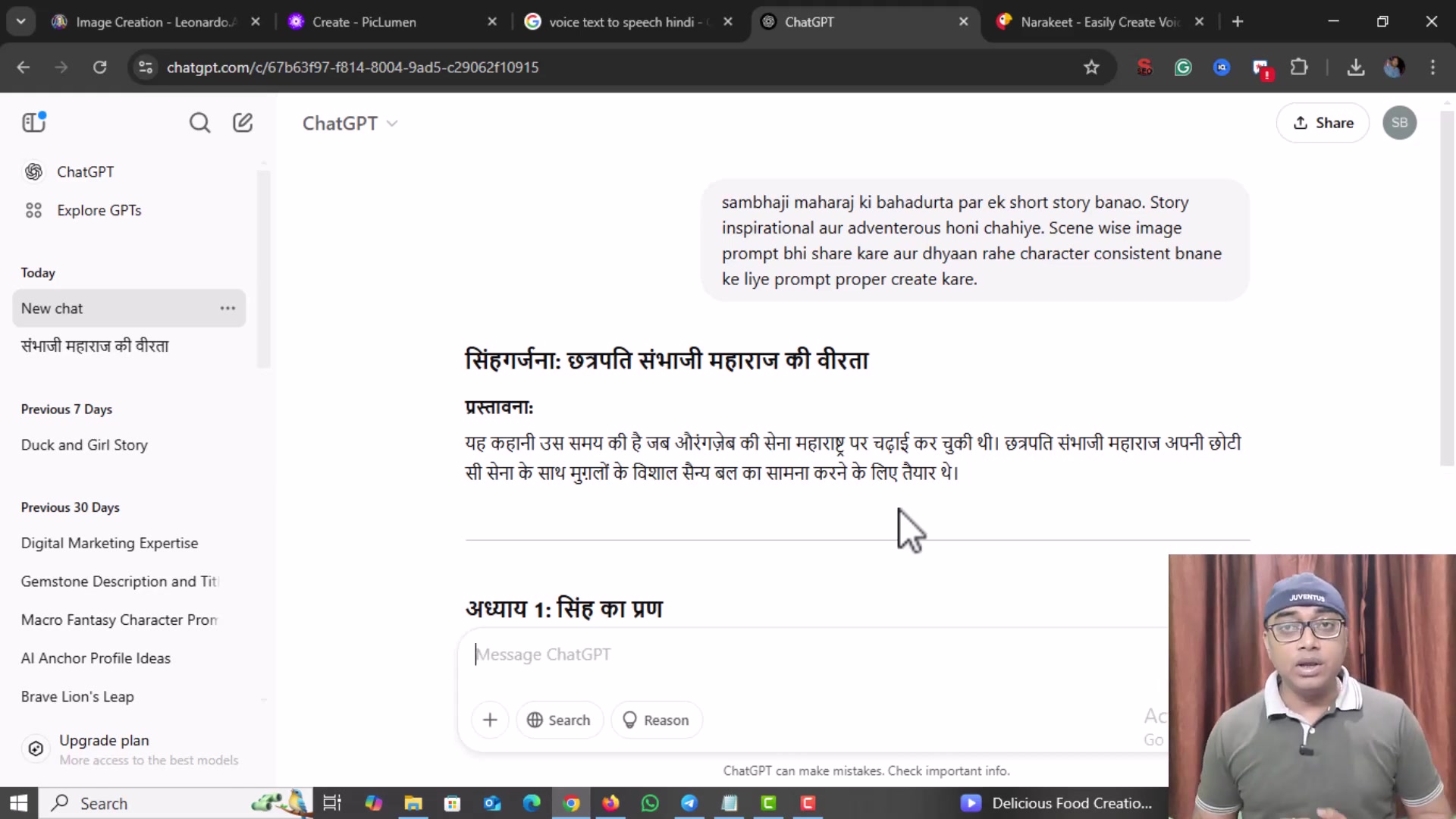Image resolution: width=1456 pixels, height=819 pixels.
Task: Open 'Digital Marketing Expertise' chat
Action: [x=109, y=544]
